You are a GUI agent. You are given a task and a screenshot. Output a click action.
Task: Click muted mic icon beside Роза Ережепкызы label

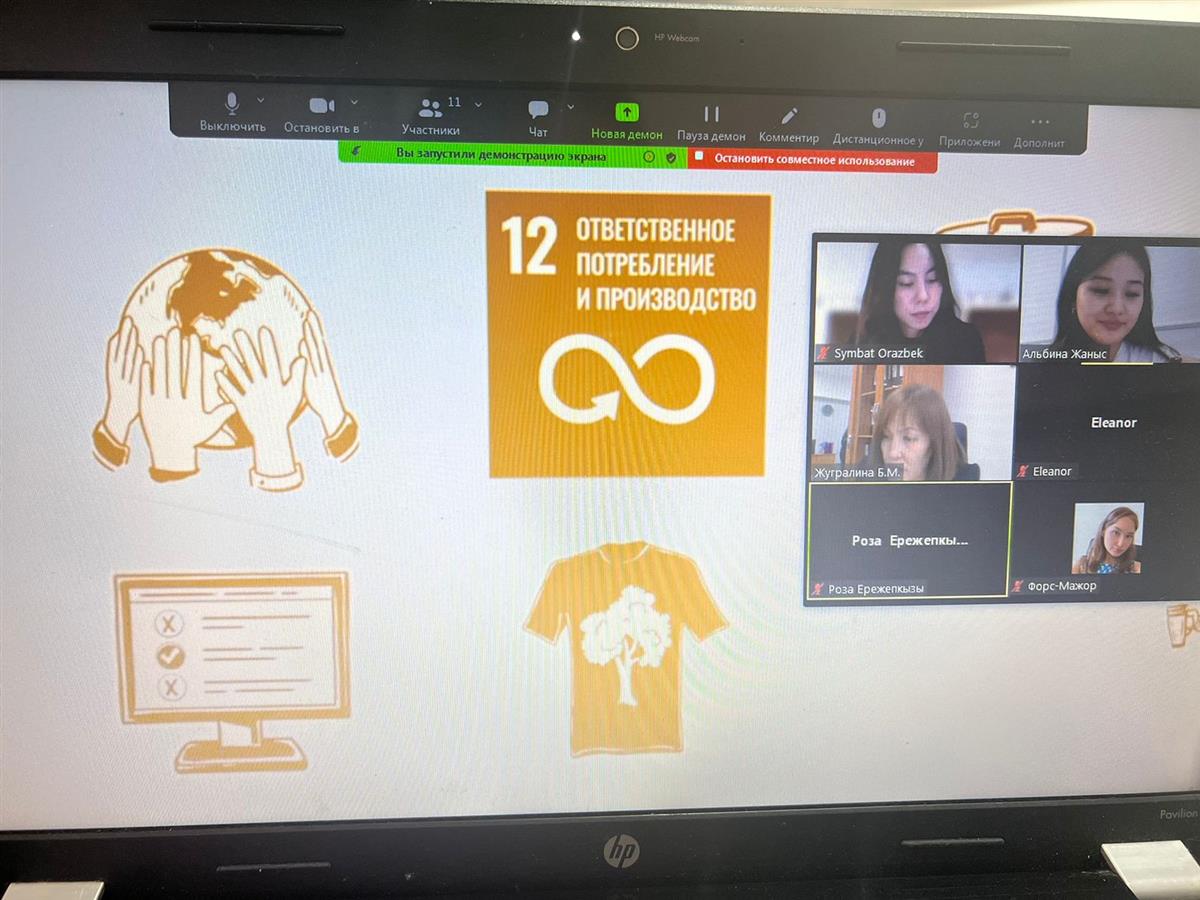click(818, 589)
